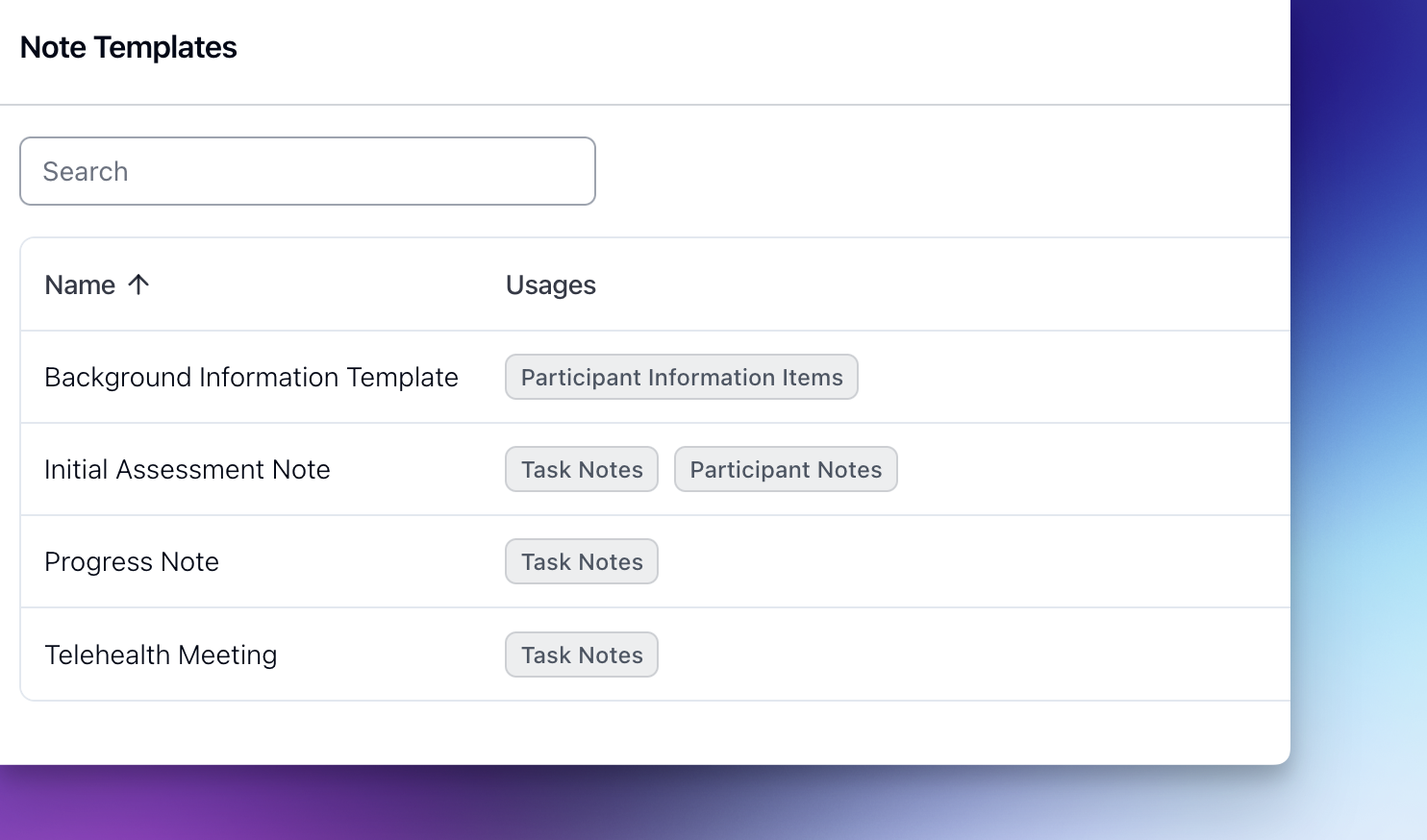Click the Name sort arrow

click(x=140, y=284)
